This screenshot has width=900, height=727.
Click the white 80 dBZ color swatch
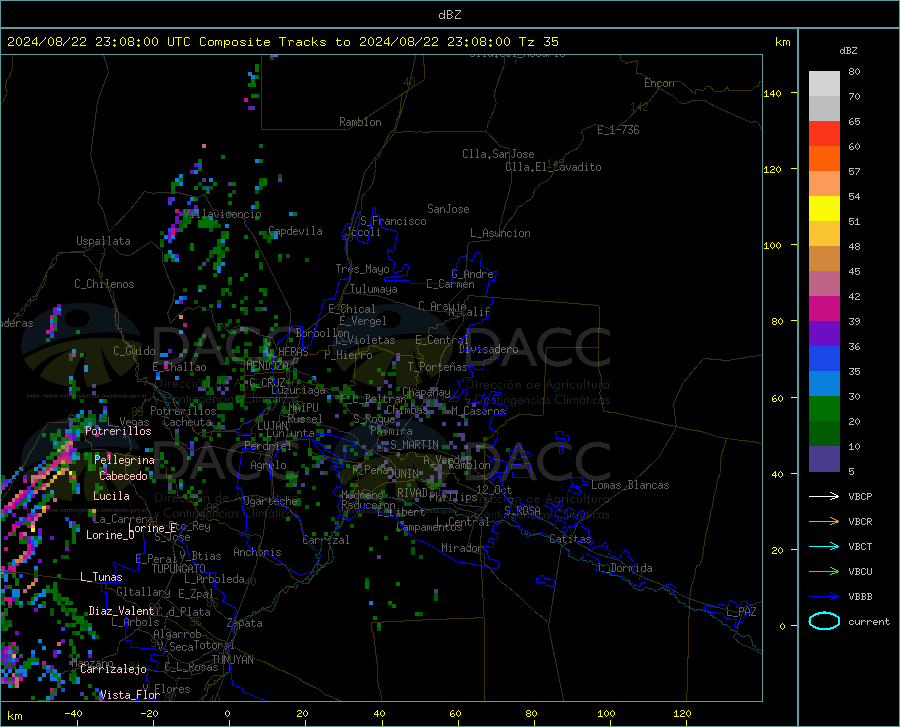coord(824,84)
